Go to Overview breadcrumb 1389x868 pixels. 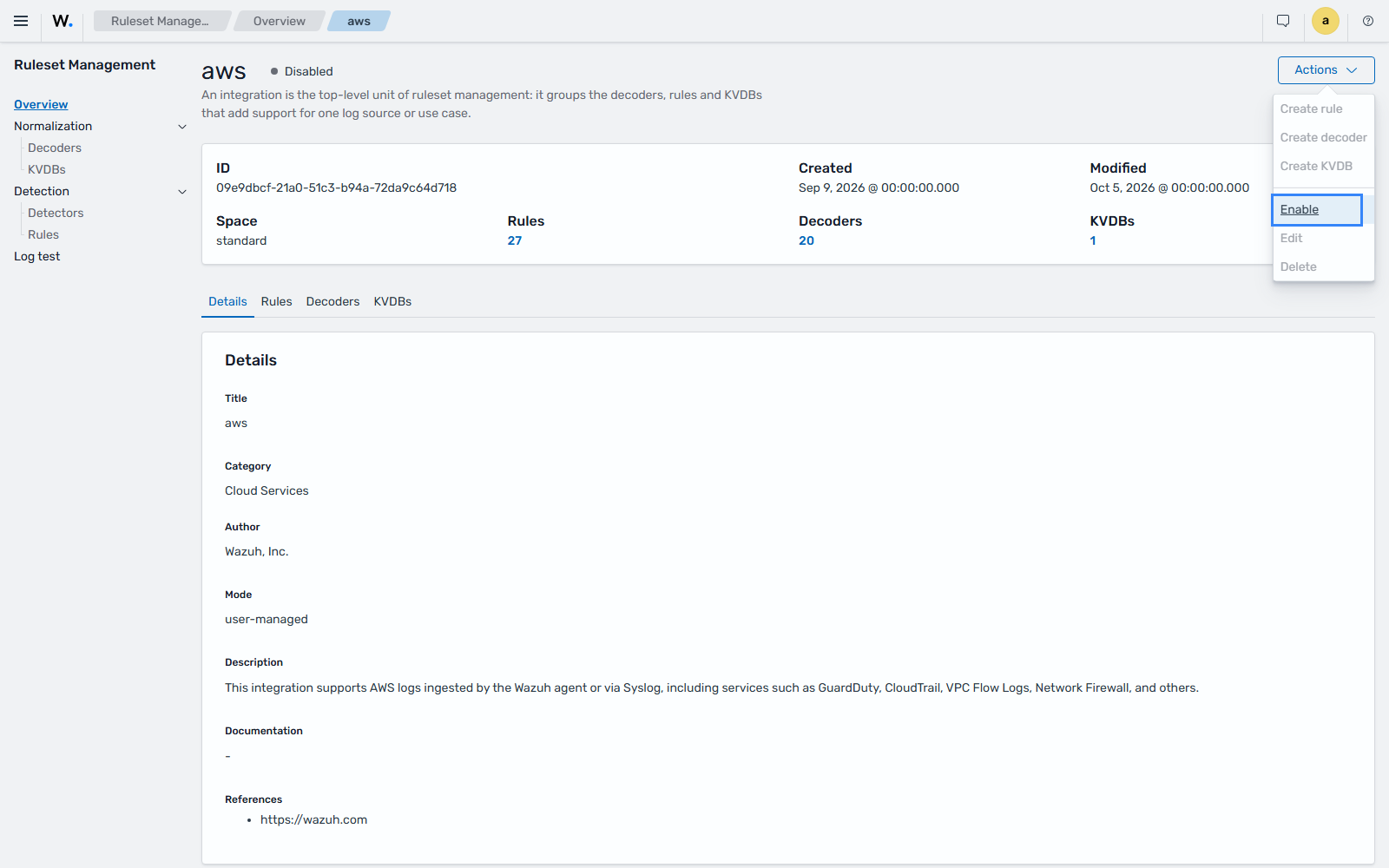(279, 21)
